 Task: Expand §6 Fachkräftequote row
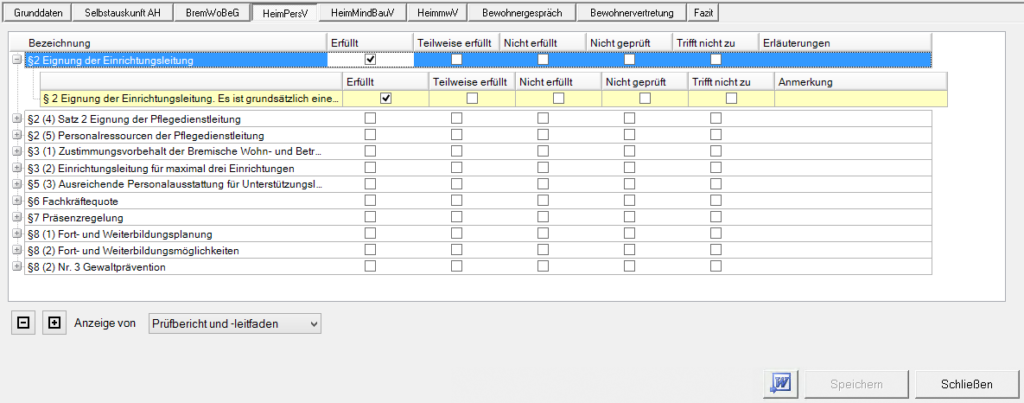pyautogui.click(x=17, y=201)
